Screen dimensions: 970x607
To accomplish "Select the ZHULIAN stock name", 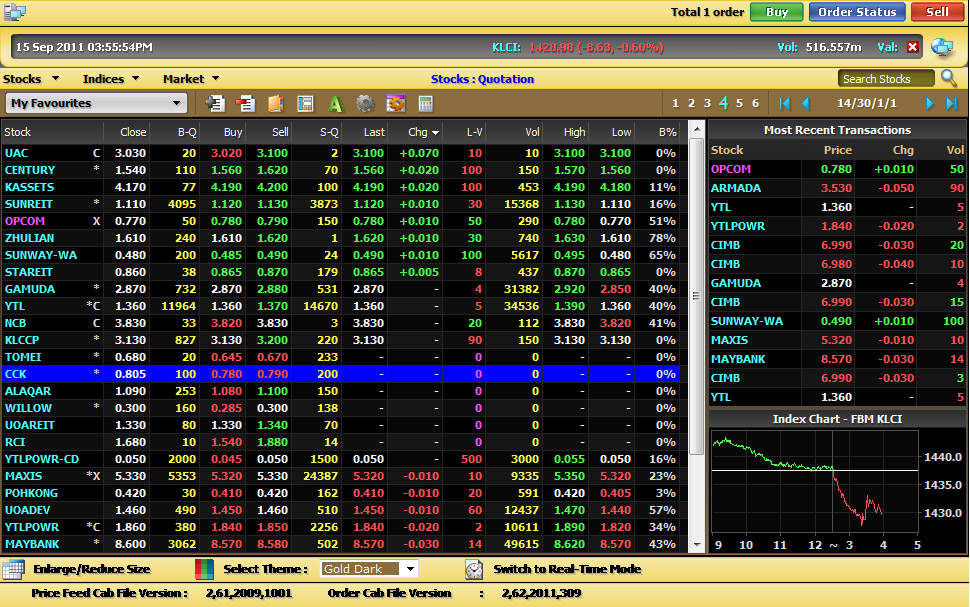I will [29, 238].
